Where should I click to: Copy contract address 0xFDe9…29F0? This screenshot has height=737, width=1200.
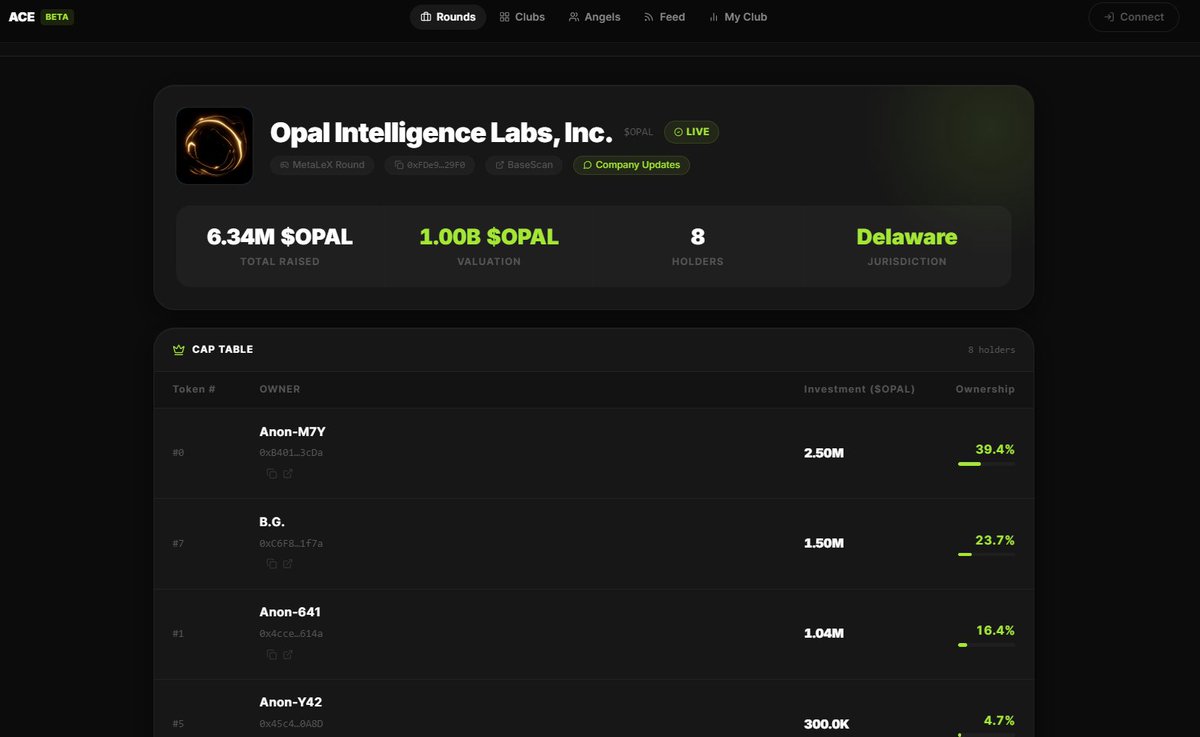point(430,165)
